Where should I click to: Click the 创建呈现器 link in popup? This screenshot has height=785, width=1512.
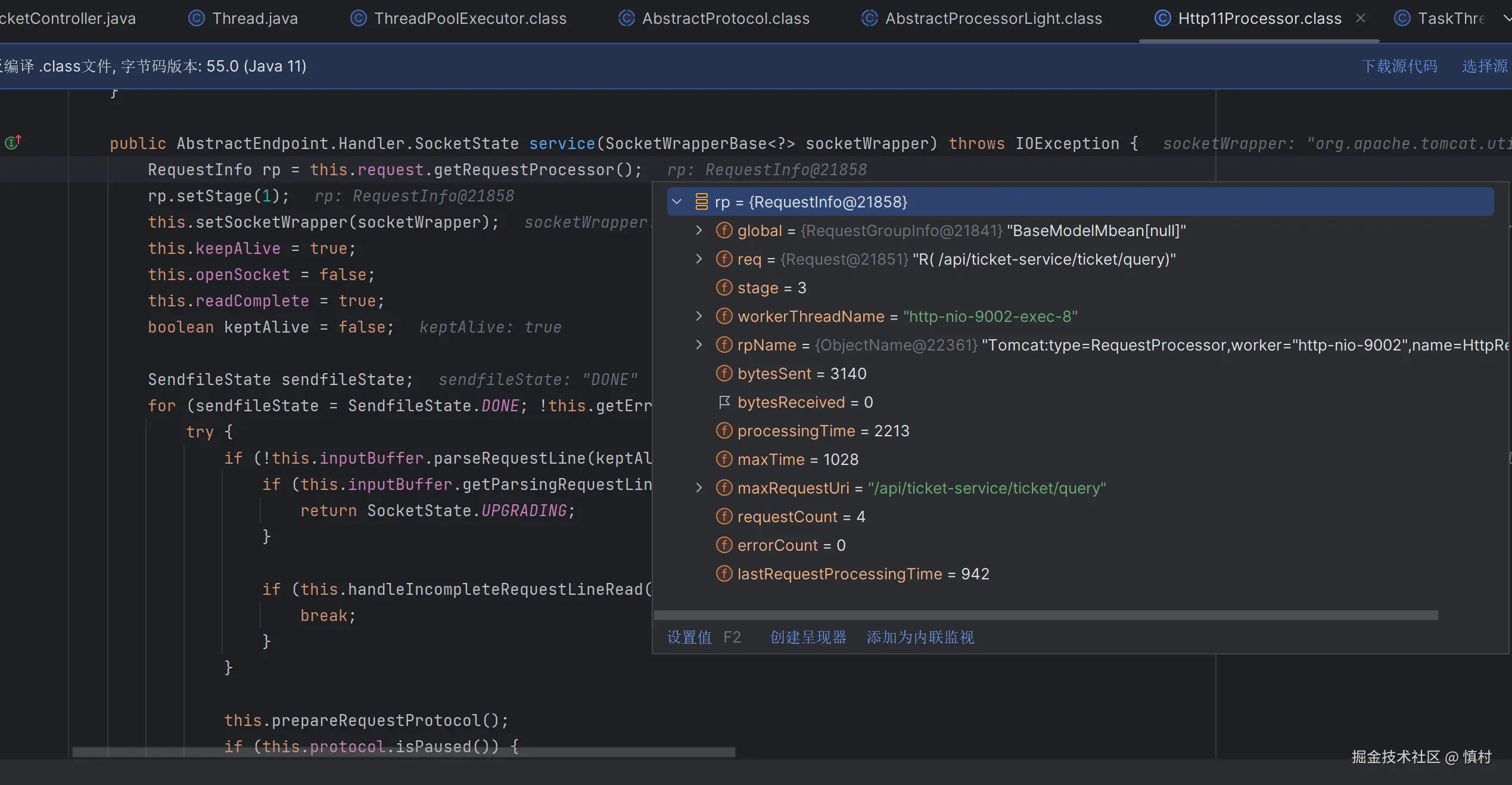coord(808,637)
